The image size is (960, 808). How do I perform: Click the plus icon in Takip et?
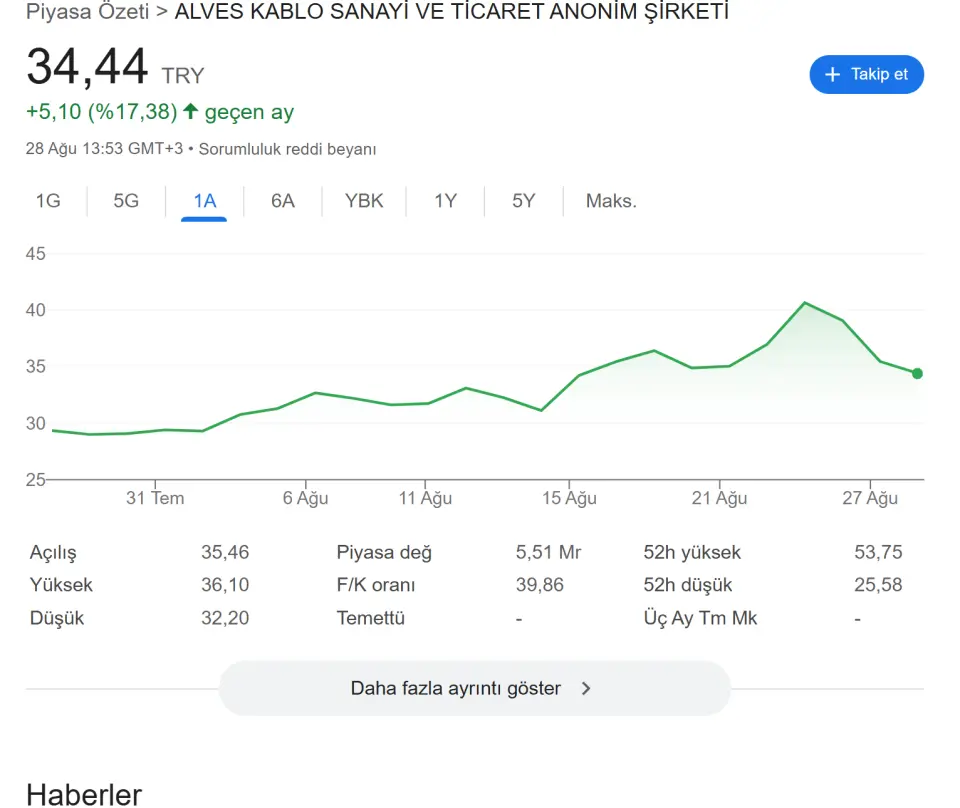832,75
